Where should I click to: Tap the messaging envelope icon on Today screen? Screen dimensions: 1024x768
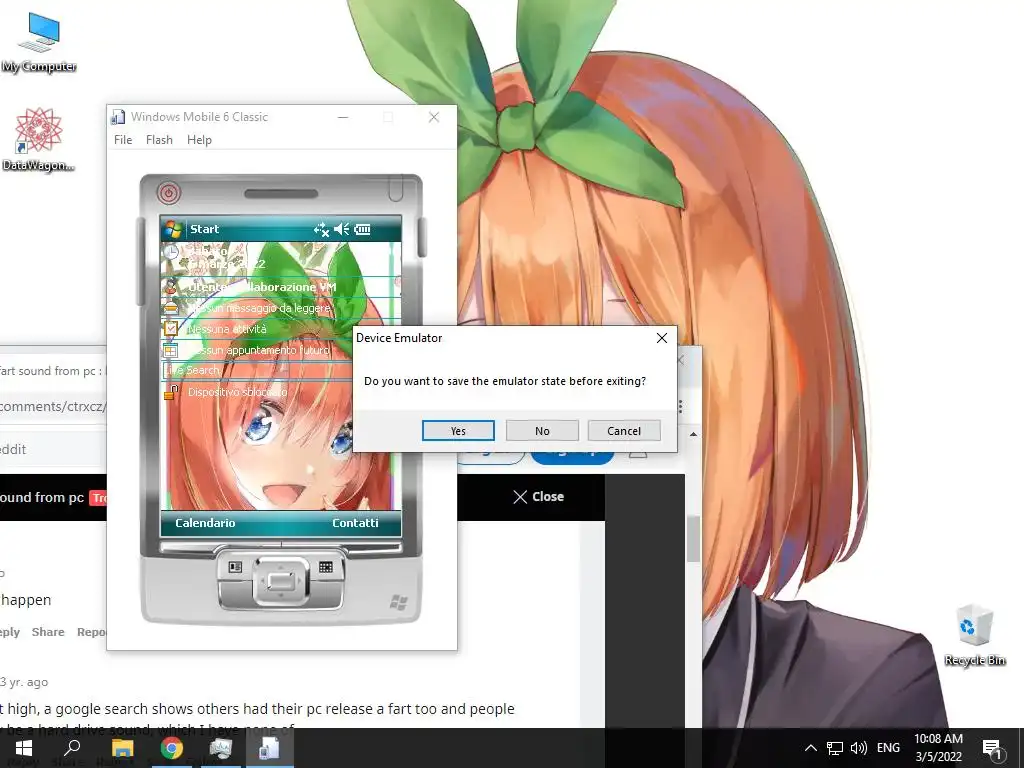[170, 307]
